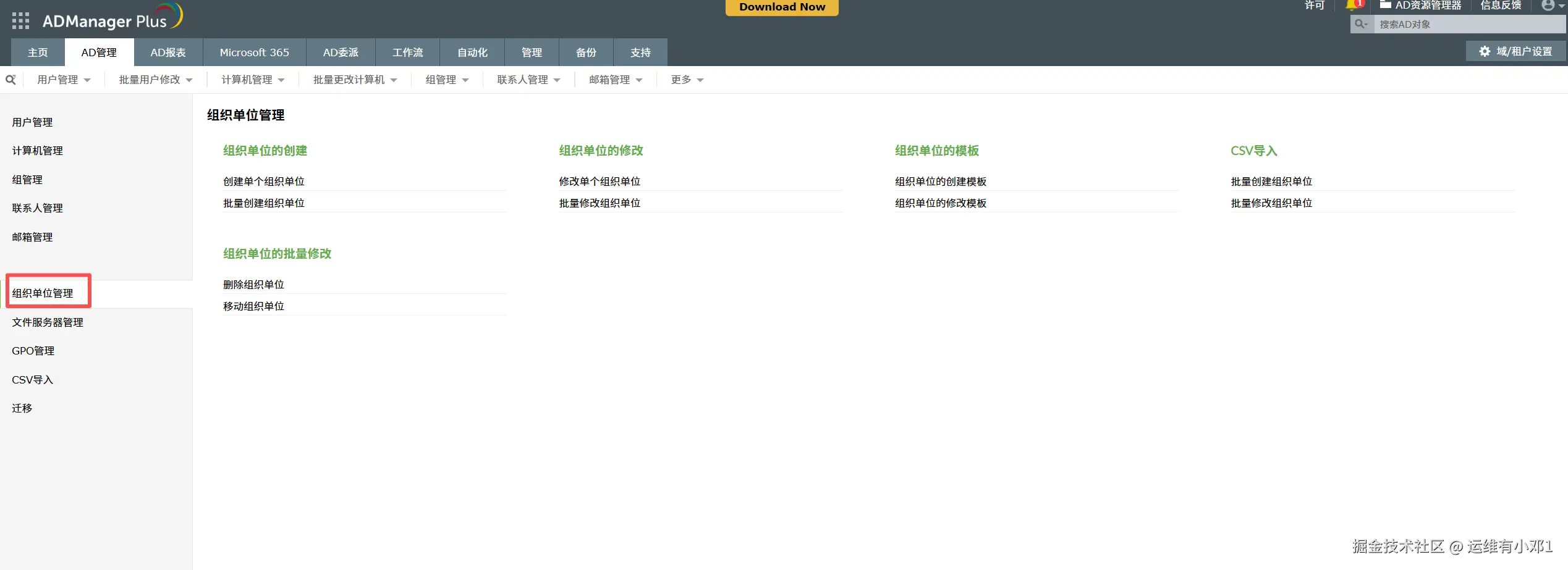Select 用户管理 in the left sidebar
Screen dimensions: 1568x570
tap(32, 122)
